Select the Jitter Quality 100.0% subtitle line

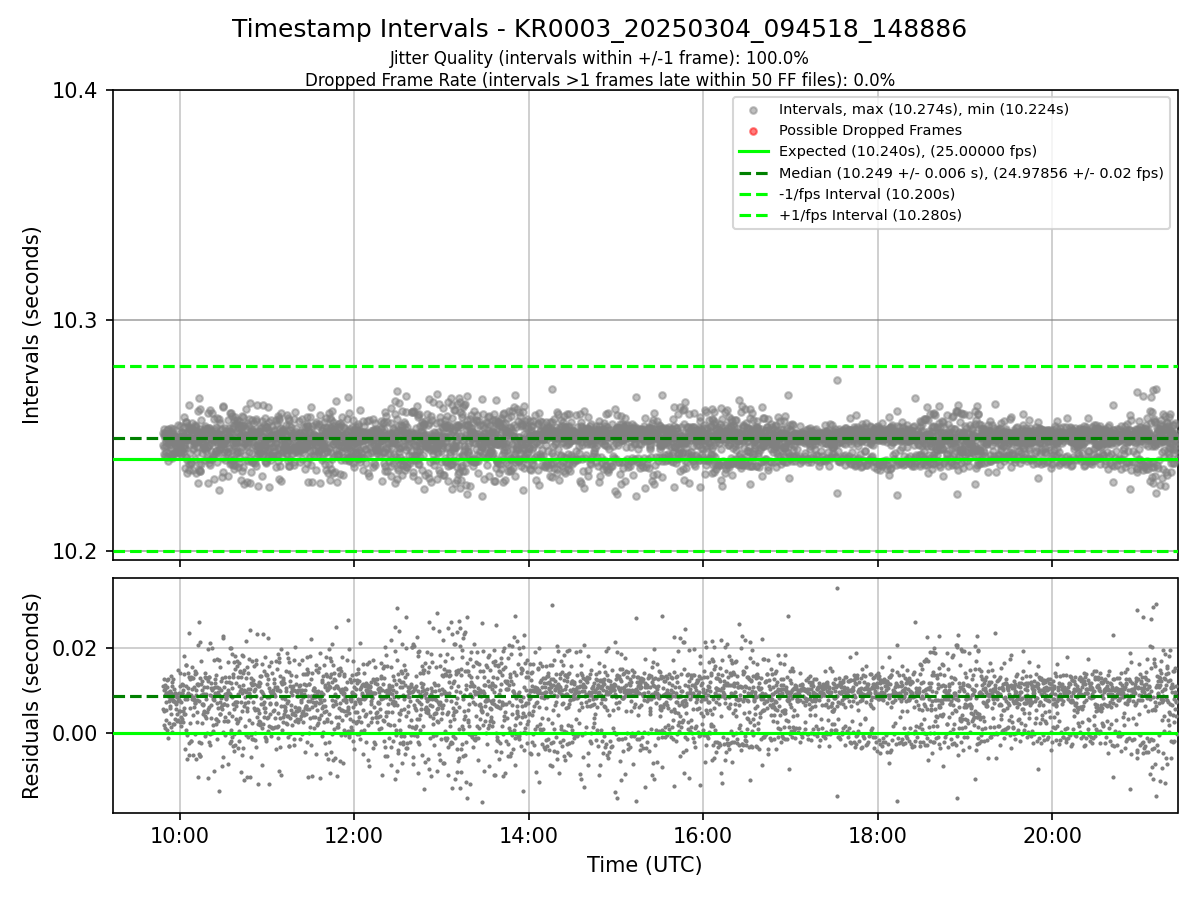pos(599,58)
